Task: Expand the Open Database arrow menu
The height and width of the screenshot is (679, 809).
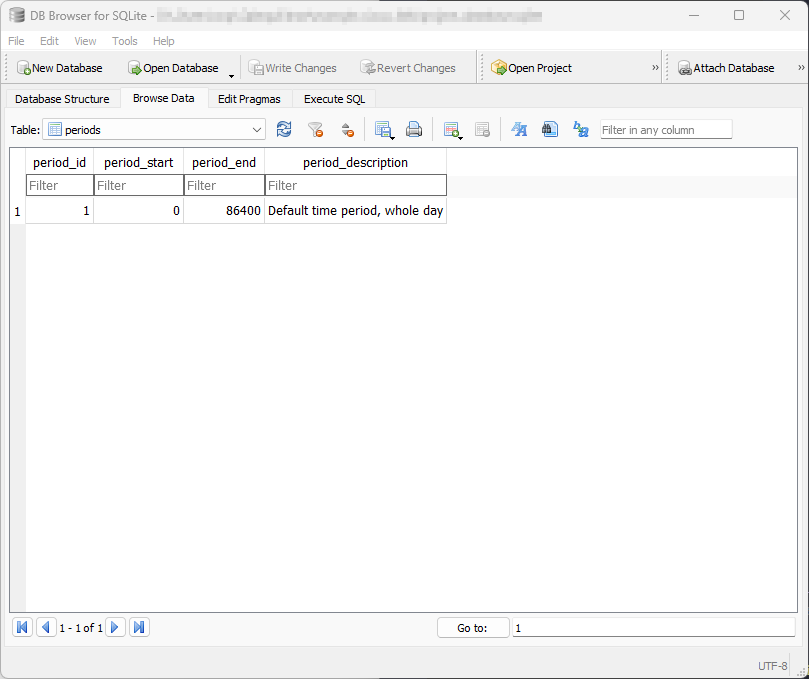Action: [232, 74]
